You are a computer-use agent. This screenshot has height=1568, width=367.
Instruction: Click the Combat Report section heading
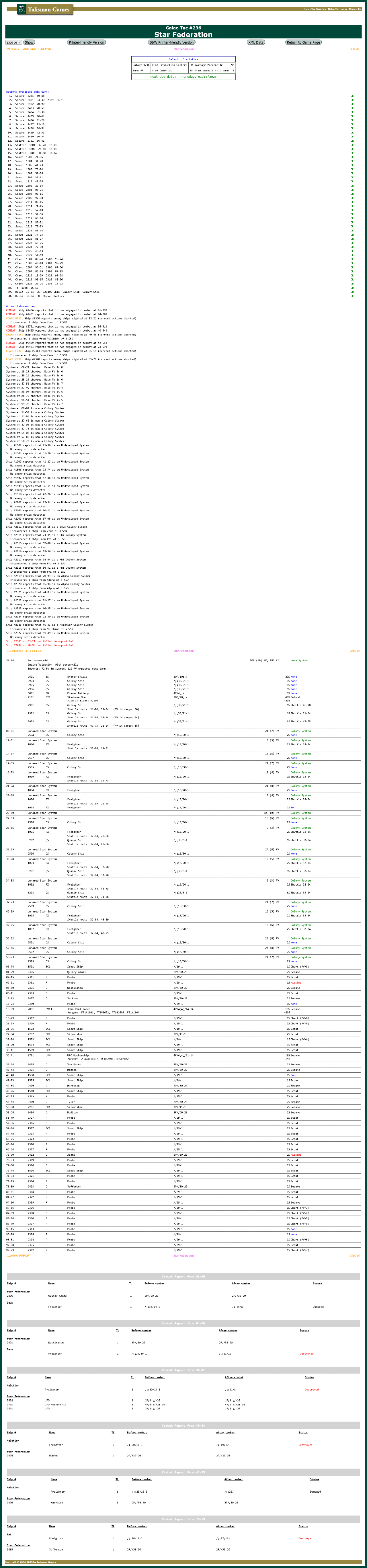tap(18, 1256)
